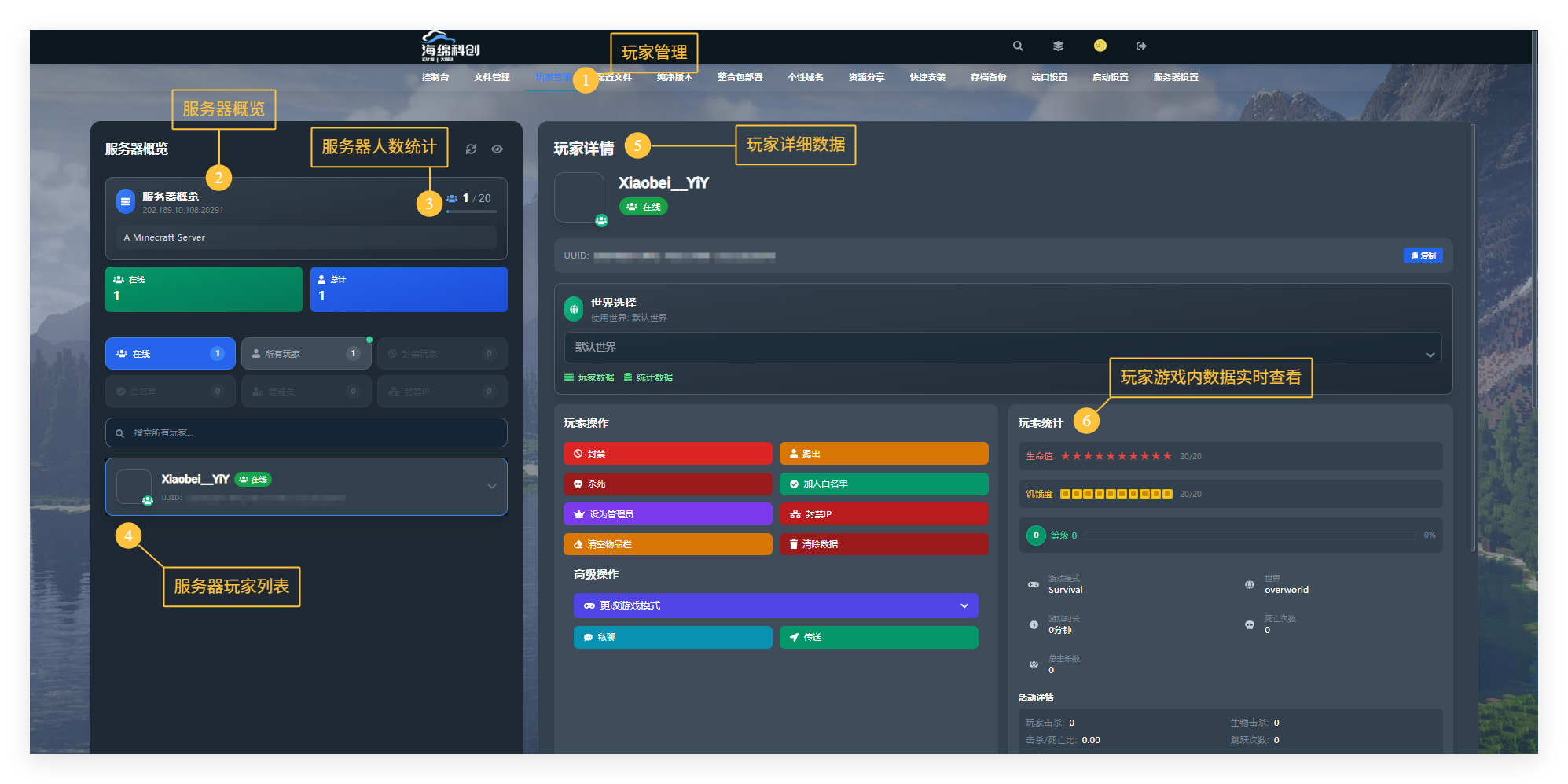Toggle the eye visibility icon in server overview
Image resolution: width=1568 pixels, height=784 pixels.
coord(498,149)
